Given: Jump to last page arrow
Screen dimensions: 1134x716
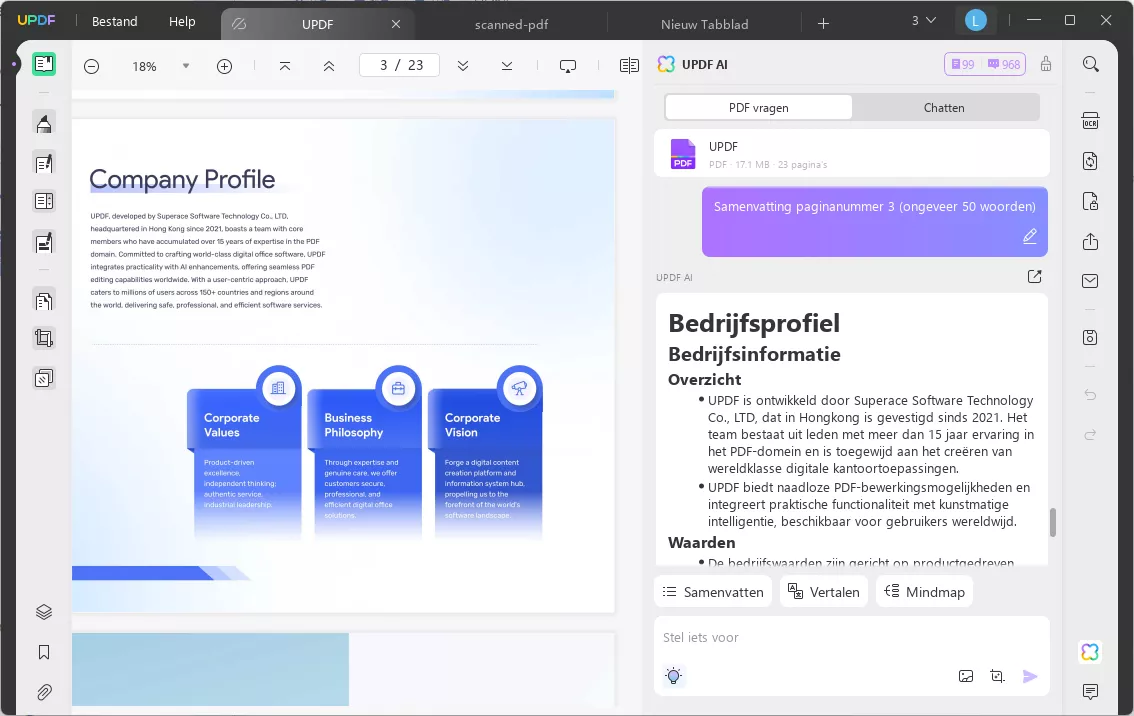Looking at the screenshot, I should (x=507, y=66).
